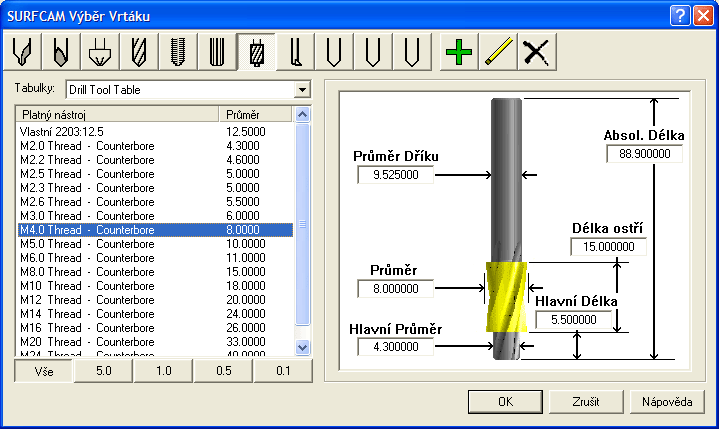Select the M12 Thread - Counterbore row

click(x=155, y=300)
